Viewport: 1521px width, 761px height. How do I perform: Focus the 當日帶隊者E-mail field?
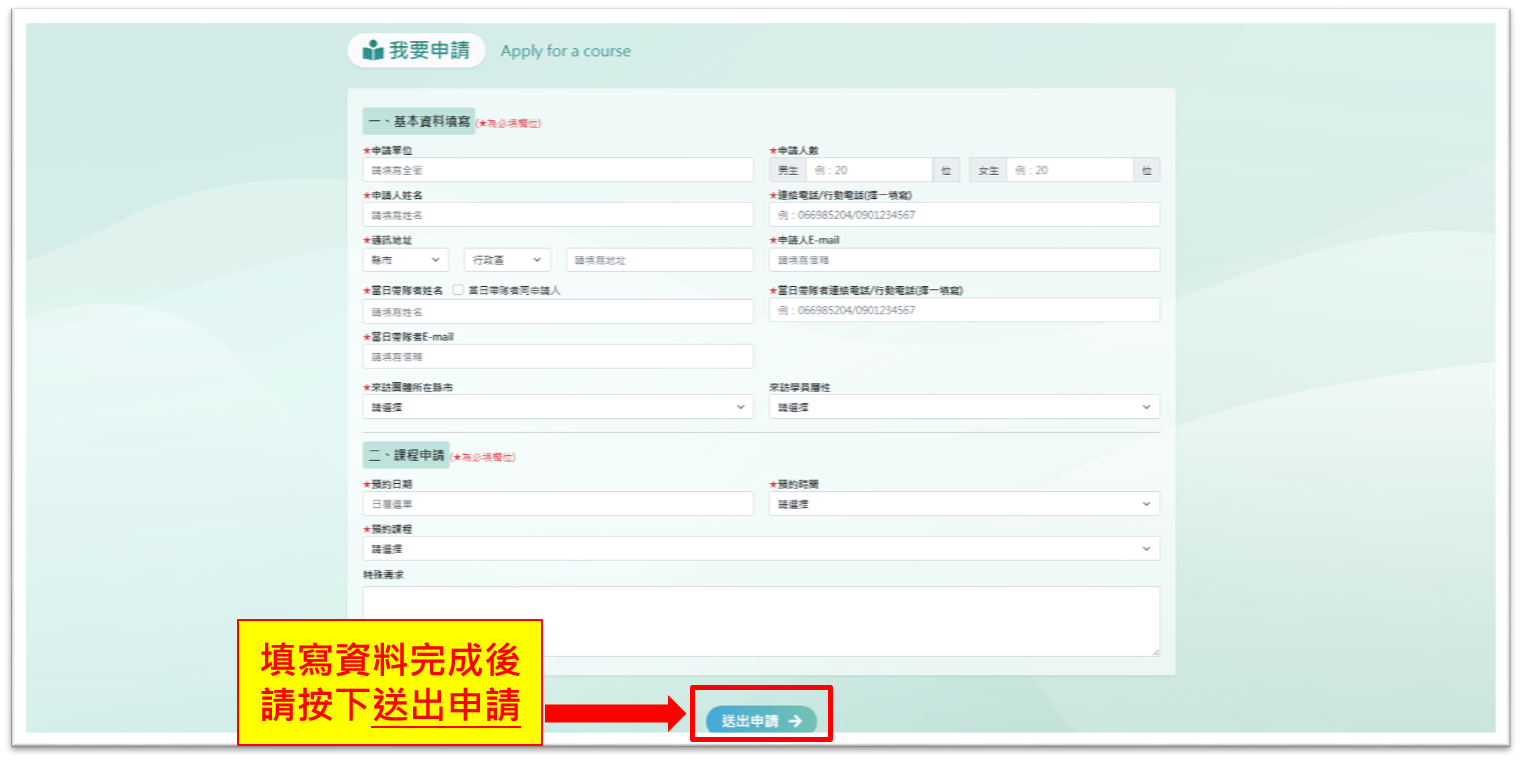pyautogui.click(x=558, y=356)
